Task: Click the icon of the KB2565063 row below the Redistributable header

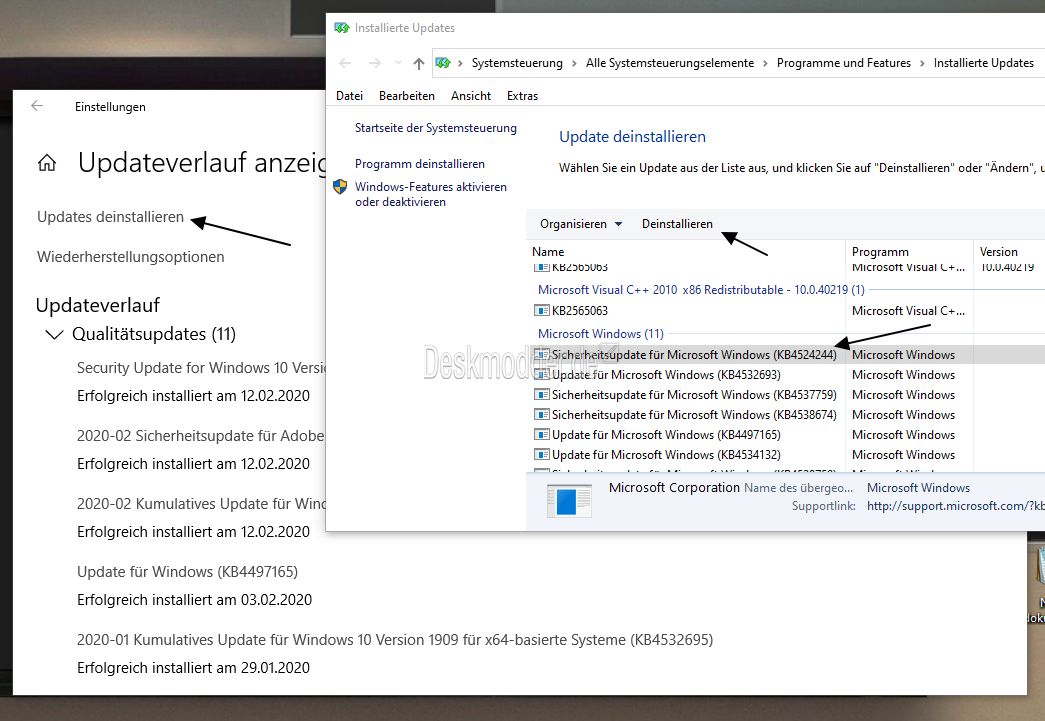Action: coord(541,311)
